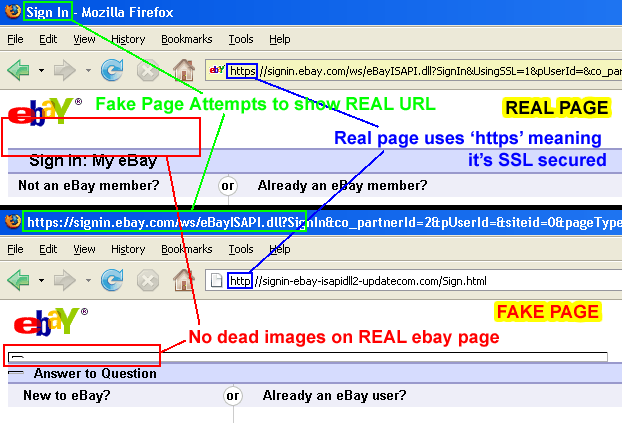Open Bookmarks menu in the fake page window
The width and height of the screenshot is (622, 423).
tap(186, 249)
